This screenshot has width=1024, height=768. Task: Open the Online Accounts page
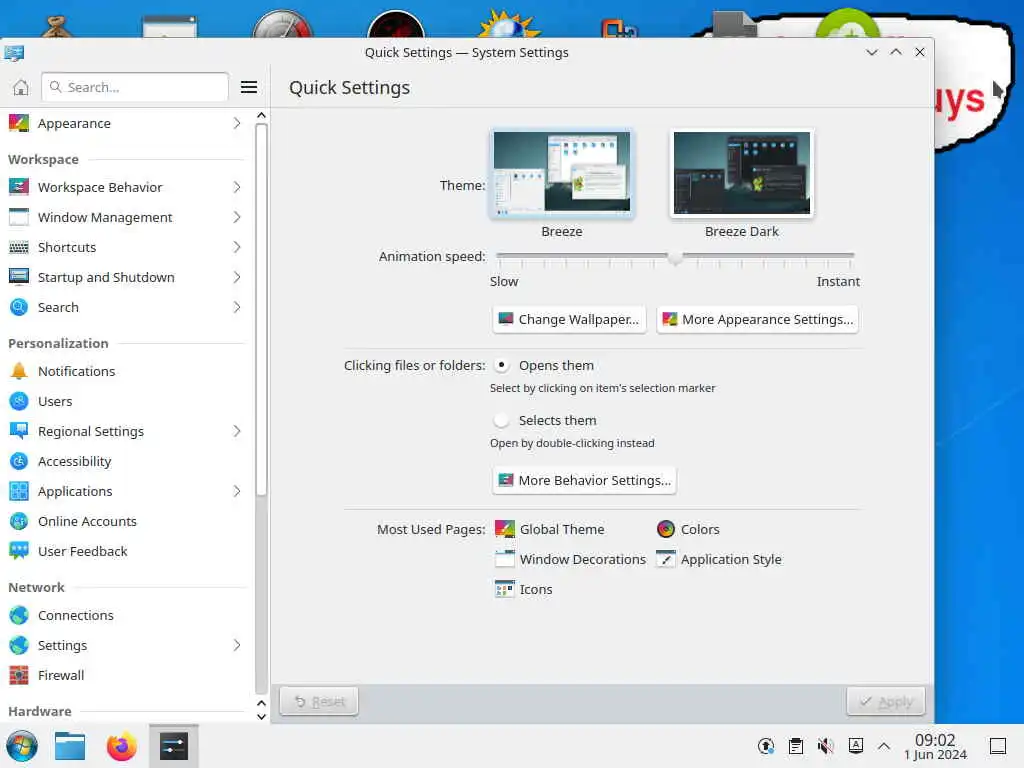pyautogui.click(x=126, y=521)
